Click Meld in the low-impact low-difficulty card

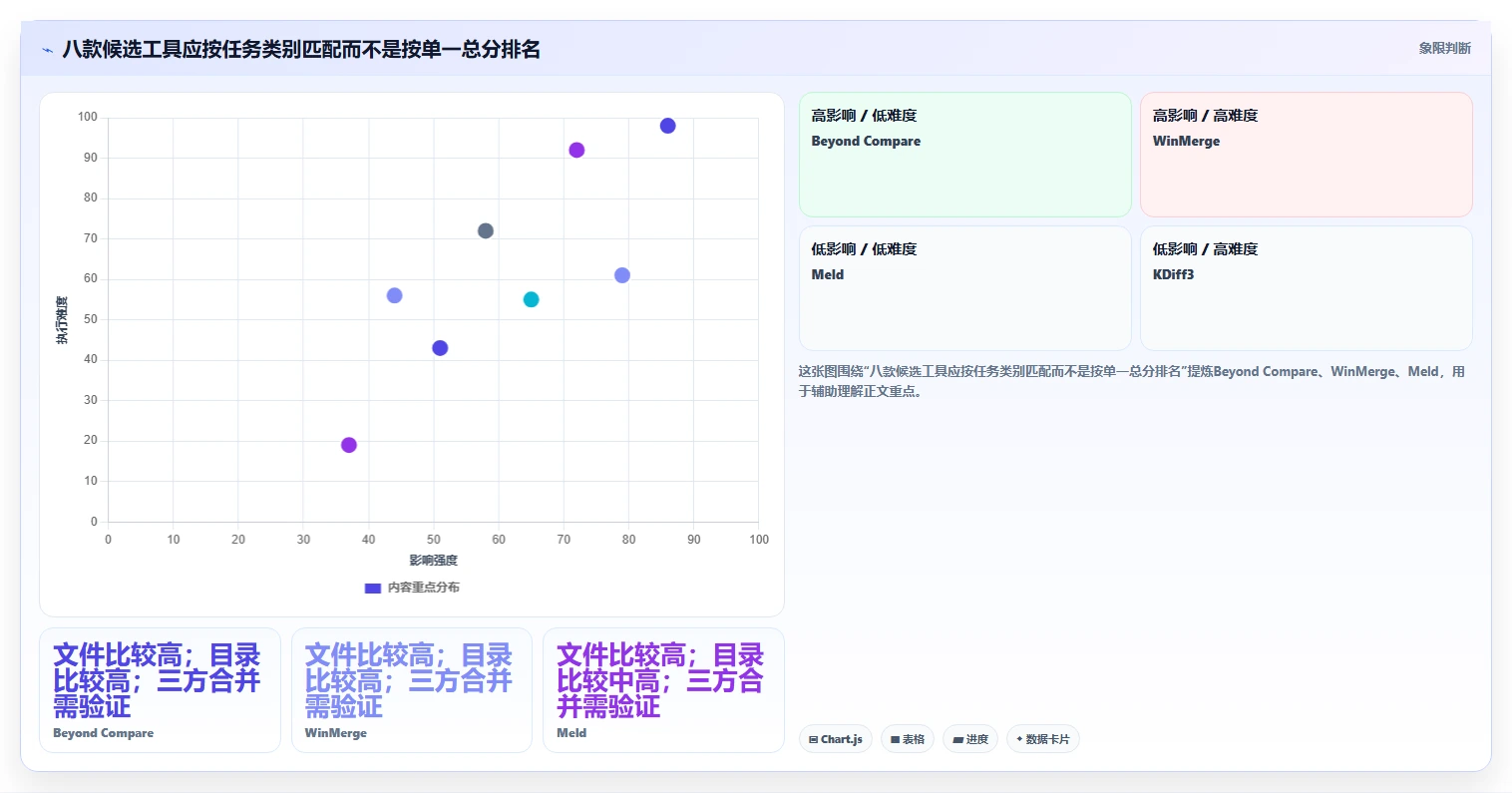click(828, 274)
